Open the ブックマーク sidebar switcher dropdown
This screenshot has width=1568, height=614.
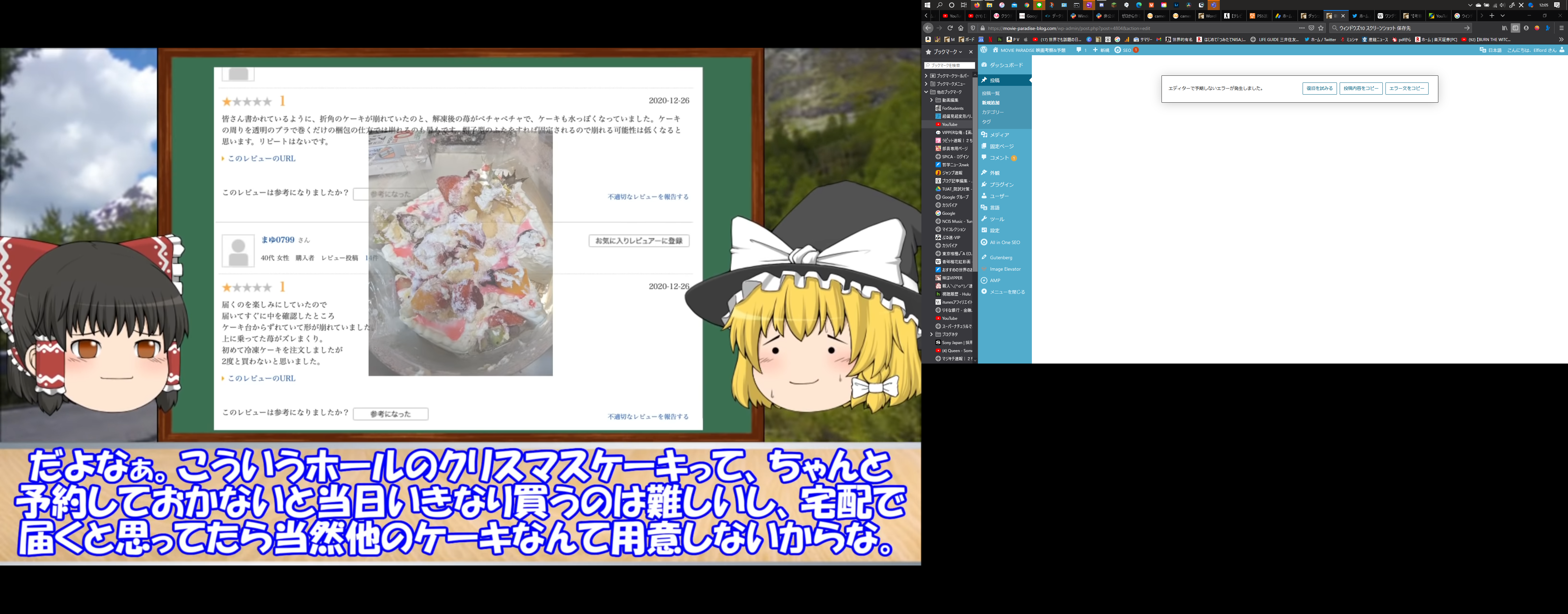pos(944,52)
